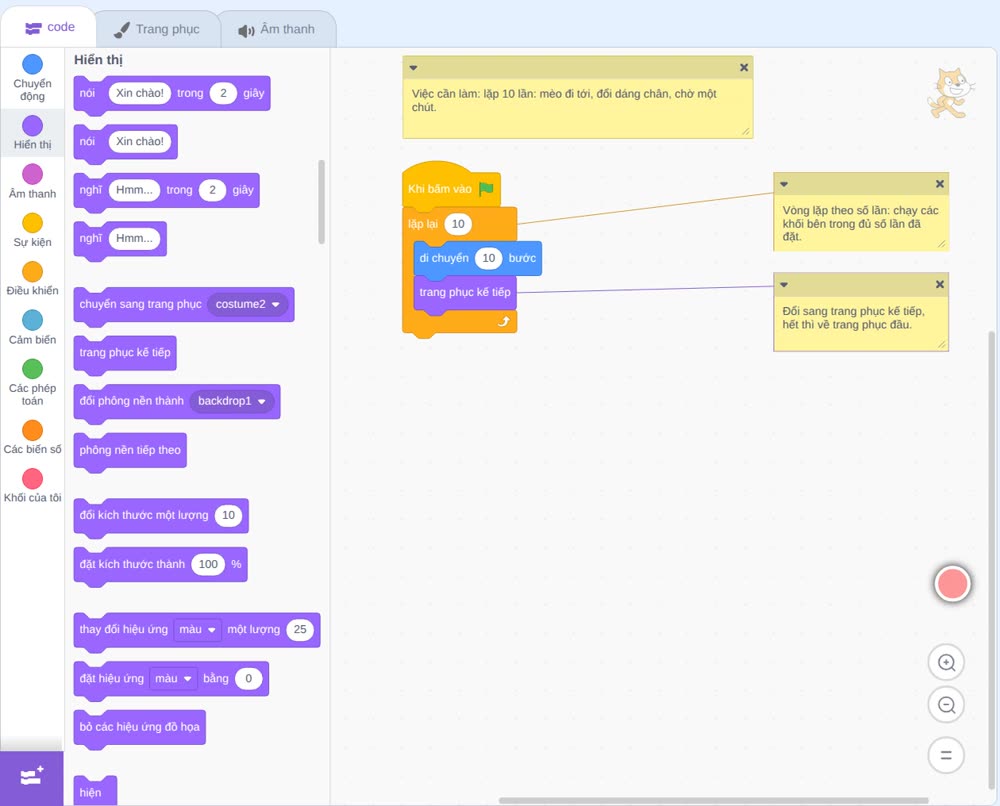Collapse the costume comment note
Image resolution: width=1000 pixels, height=806 pixels.
(x=784, y=284)
